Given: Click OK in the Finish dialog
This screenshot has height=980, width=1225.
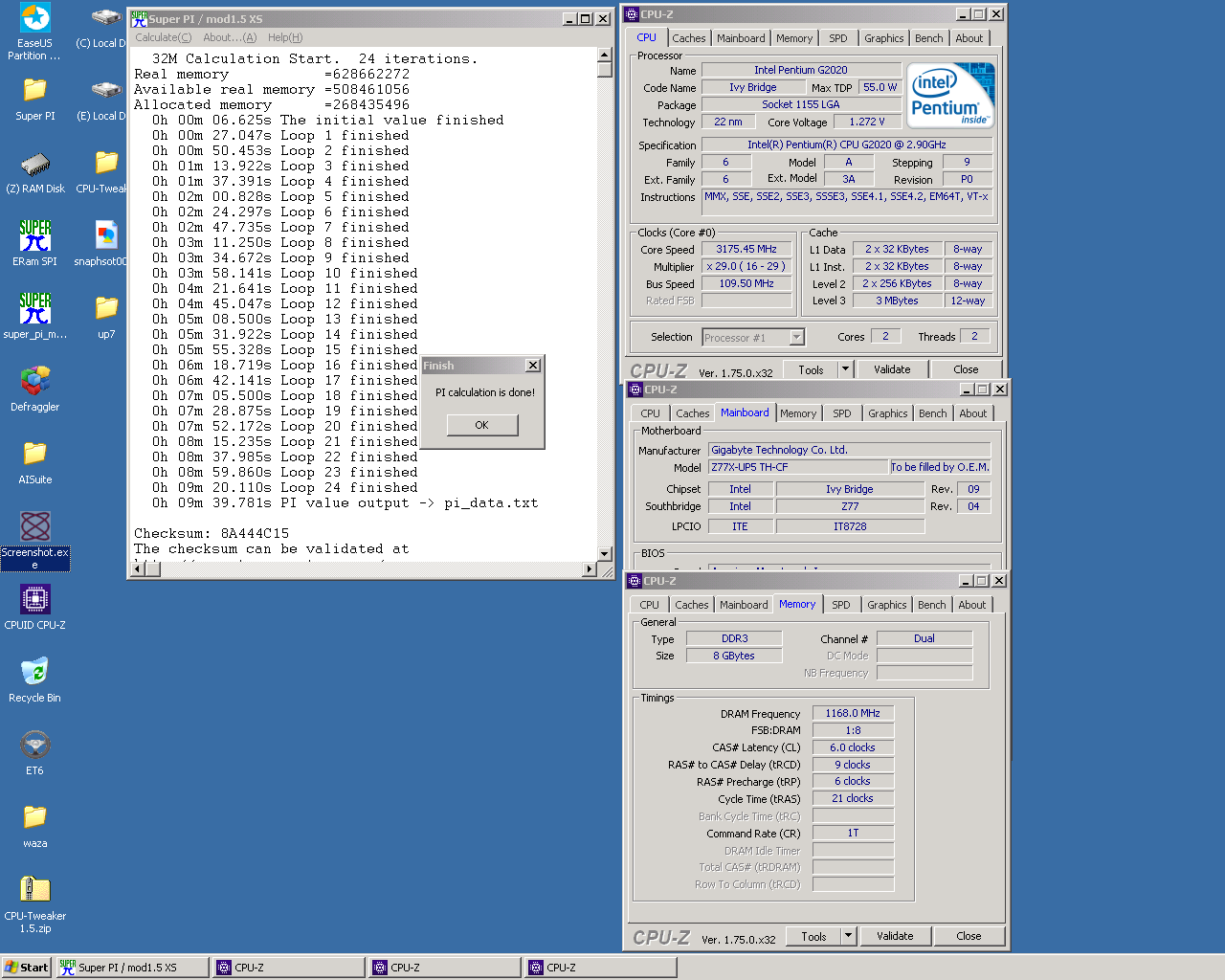Looking at the screenshot, I should click(482, 425).
